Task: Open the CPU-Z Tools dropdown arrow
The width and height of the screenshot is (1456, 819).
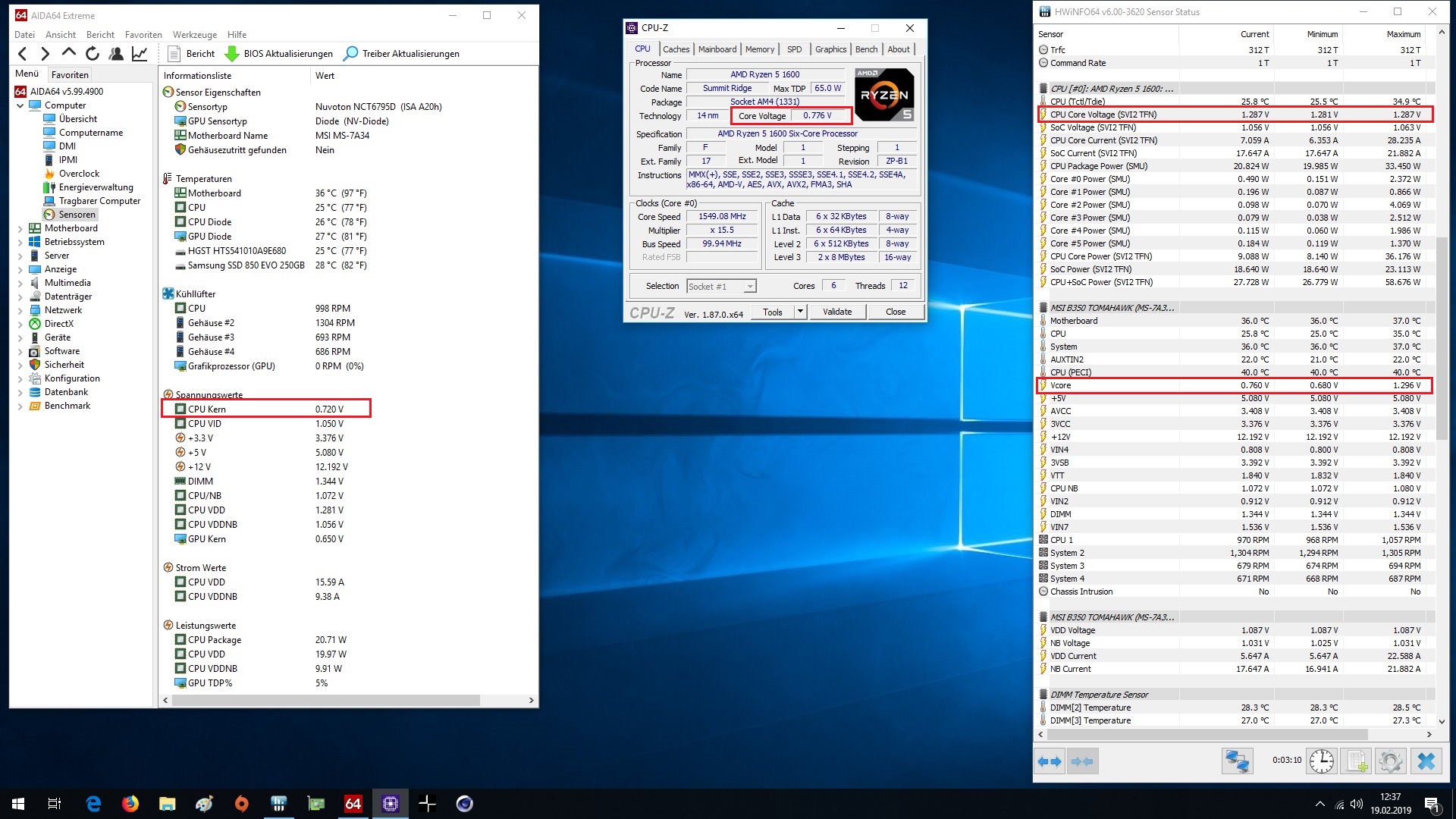Action: pos(799,312)
